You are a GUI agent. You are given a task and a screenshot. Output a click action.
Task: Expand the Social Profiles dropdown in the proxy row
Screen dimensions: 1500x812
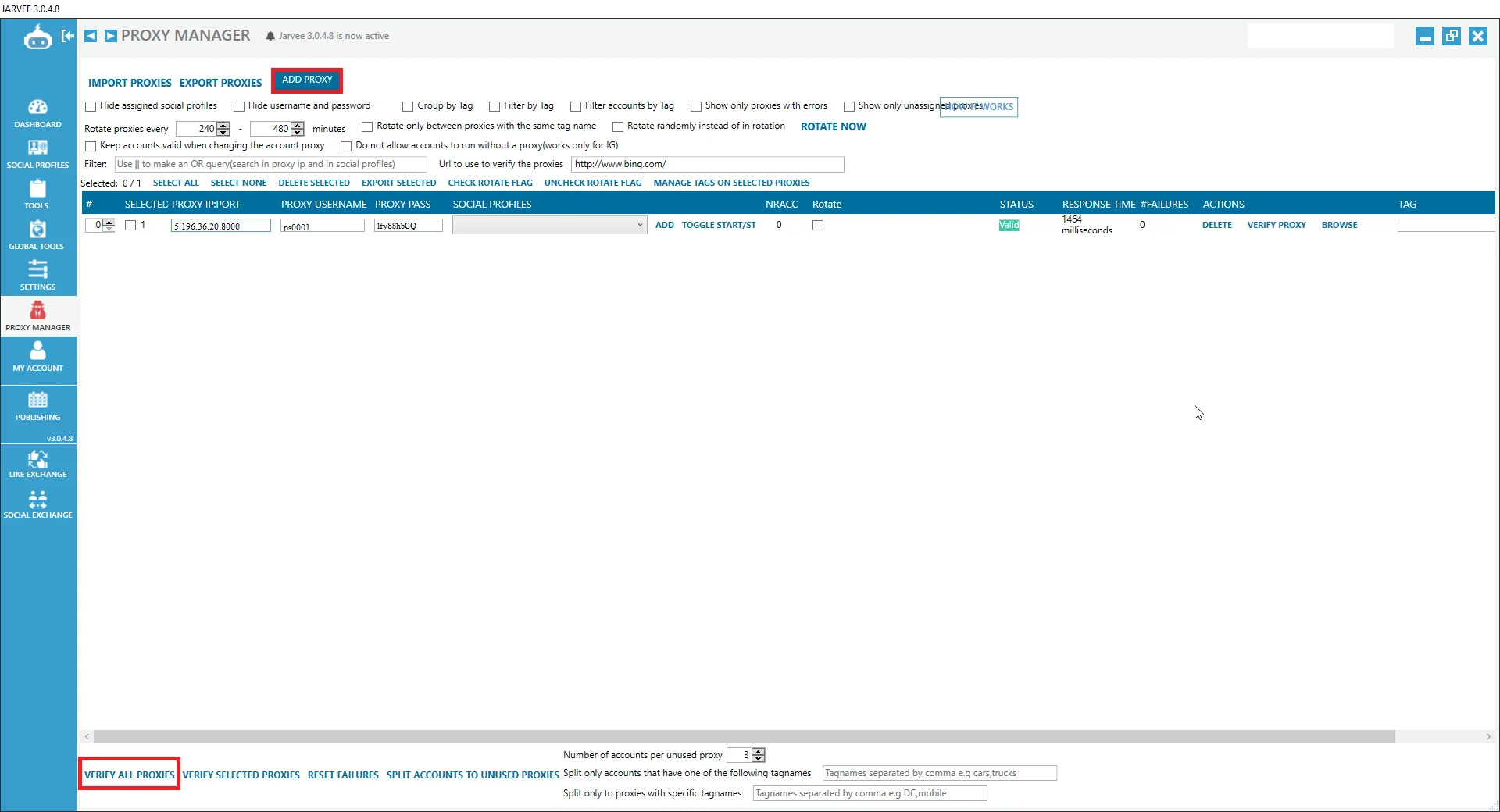click(639, 225)
